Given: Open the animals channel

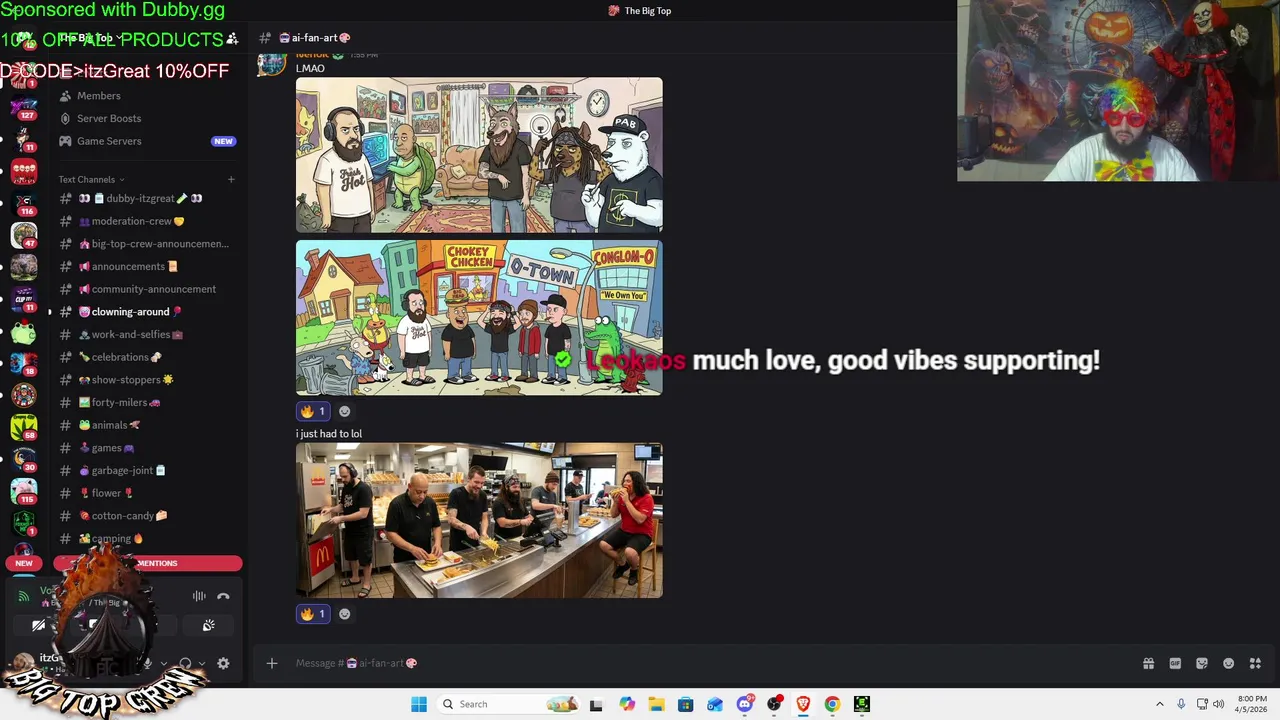Looking at the screenshot, I should [146, 425].
